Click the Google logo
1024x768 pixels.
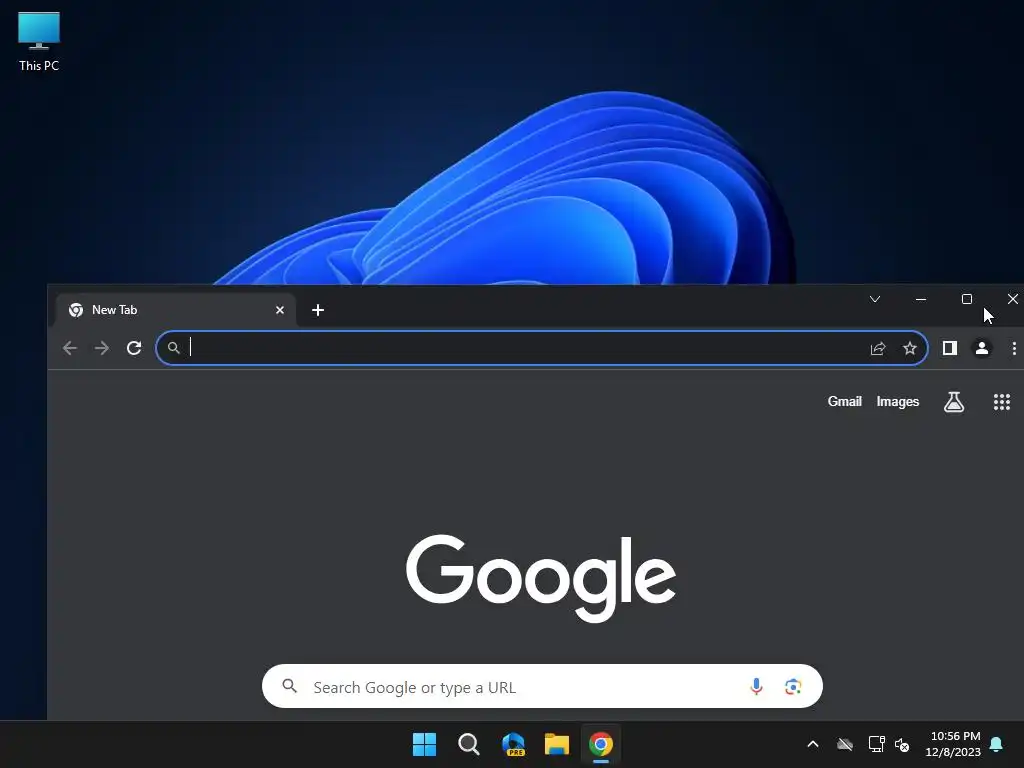tap(541, 577)
